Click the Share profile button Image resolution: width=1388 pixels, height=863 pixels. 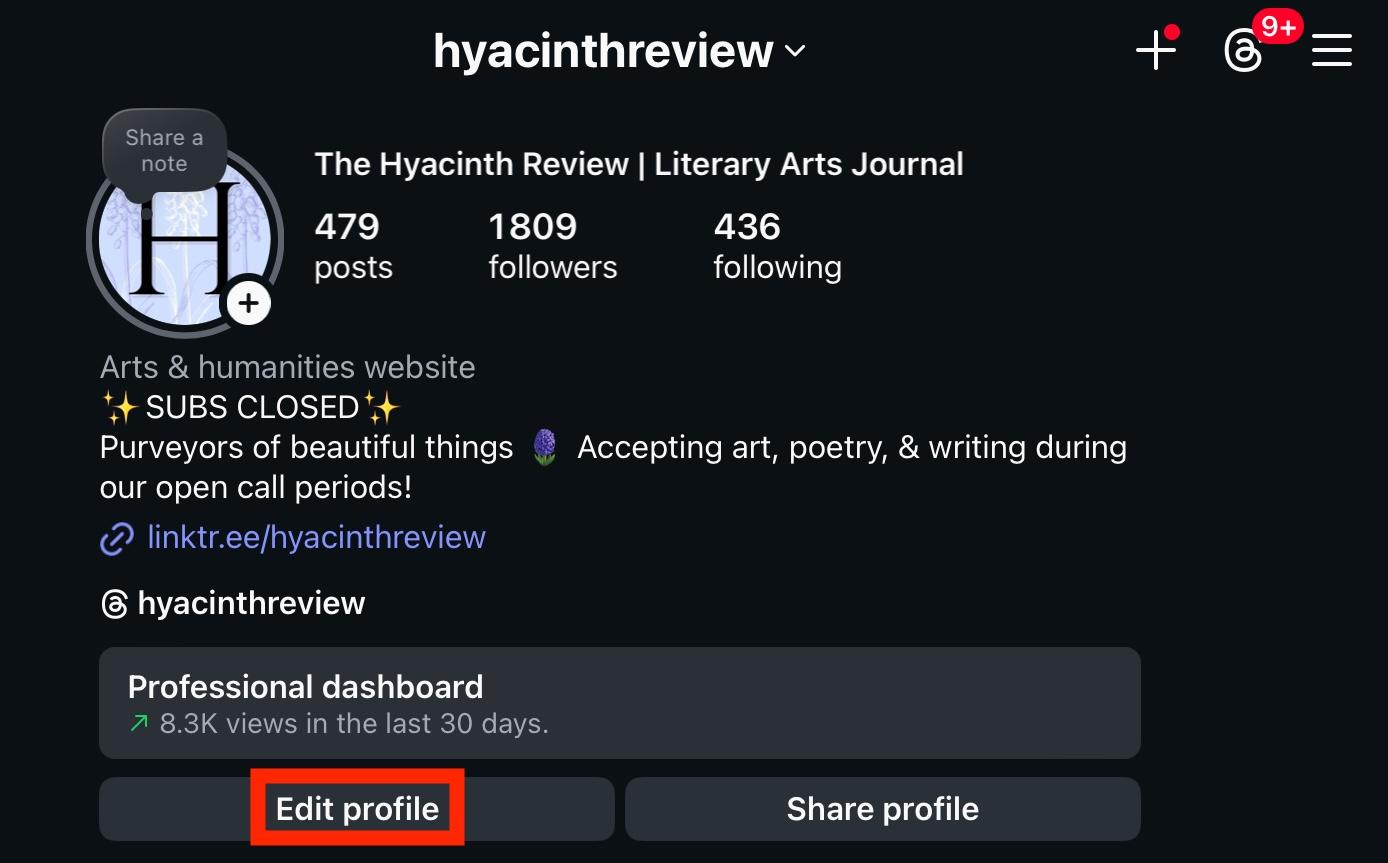(883, 809)
